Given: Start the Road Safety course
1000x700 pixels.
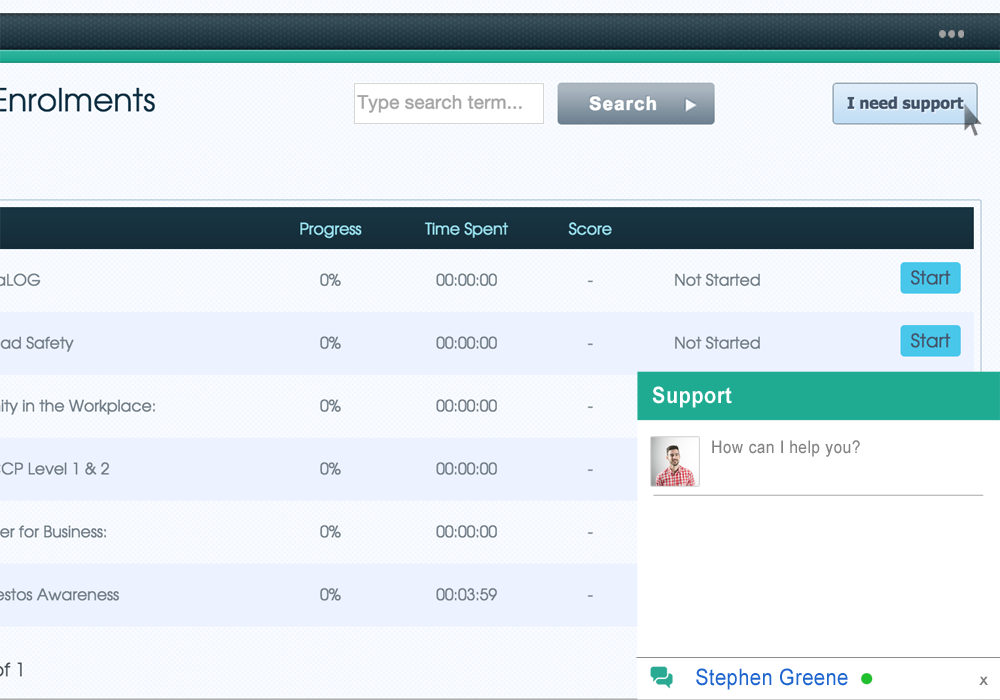Looking at the screenshot, I should (x=930, y=341).
